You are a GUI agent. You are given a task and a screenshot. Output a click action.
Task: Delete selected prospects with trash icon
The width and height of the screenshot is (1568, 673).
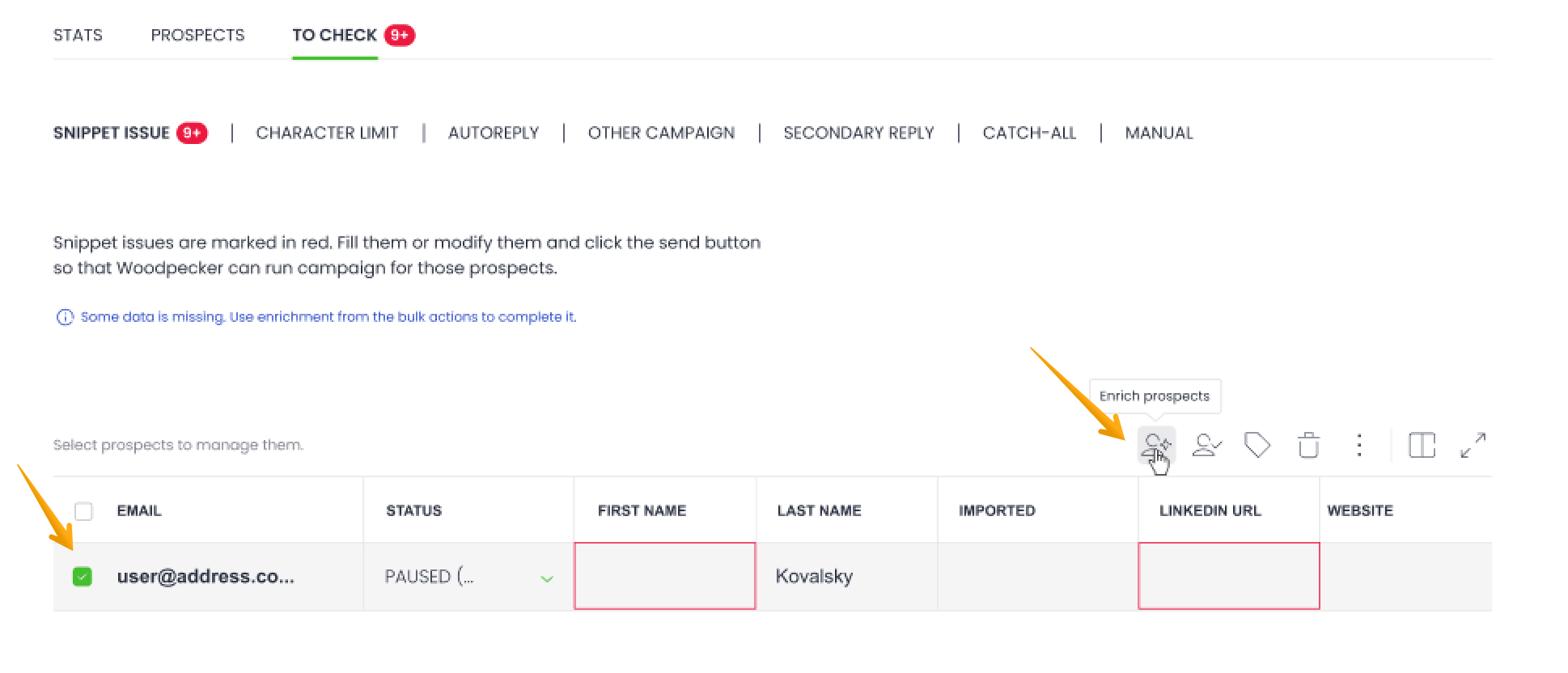[x=1308, y=445]
